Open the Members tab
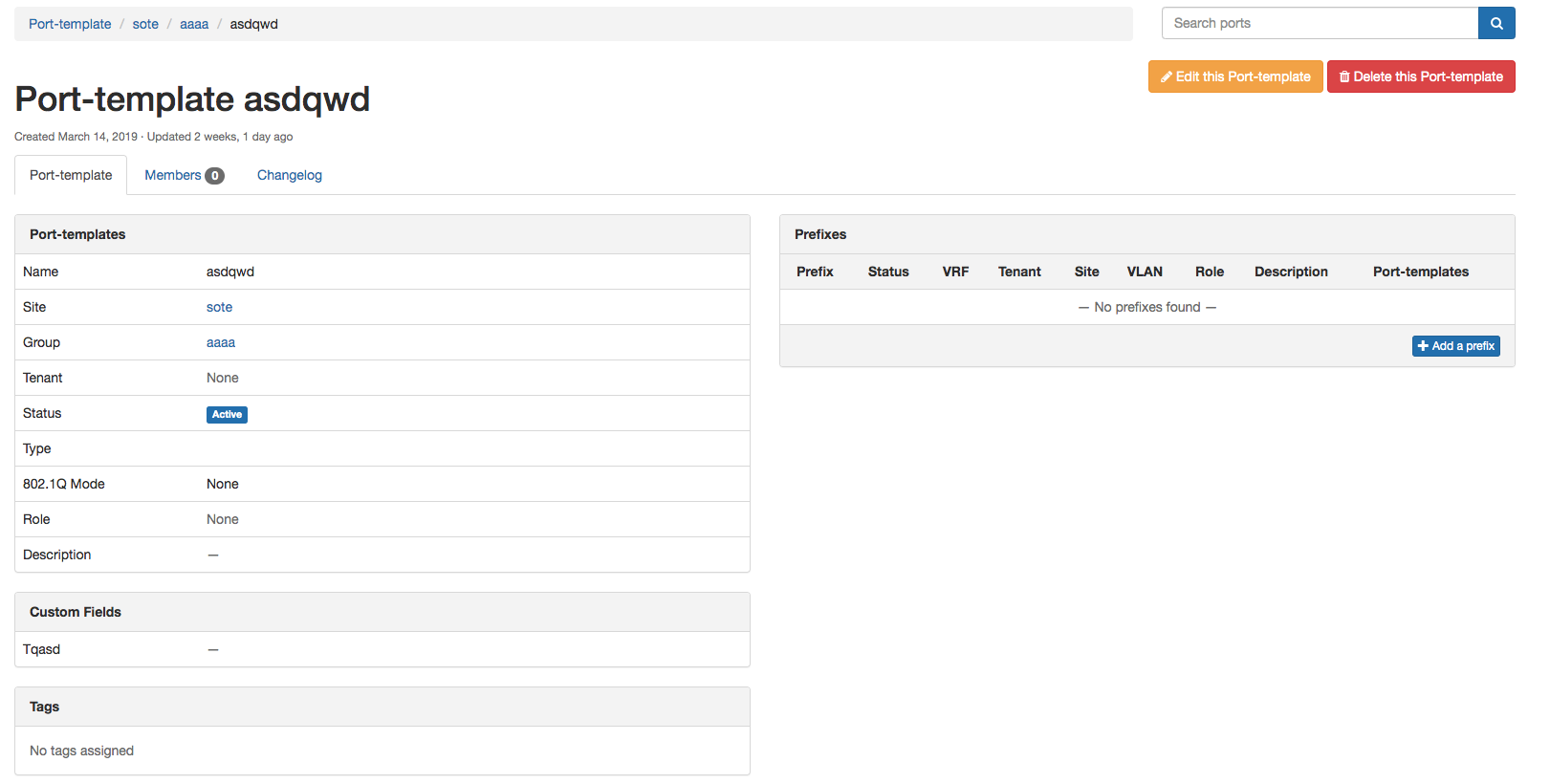 173,175
